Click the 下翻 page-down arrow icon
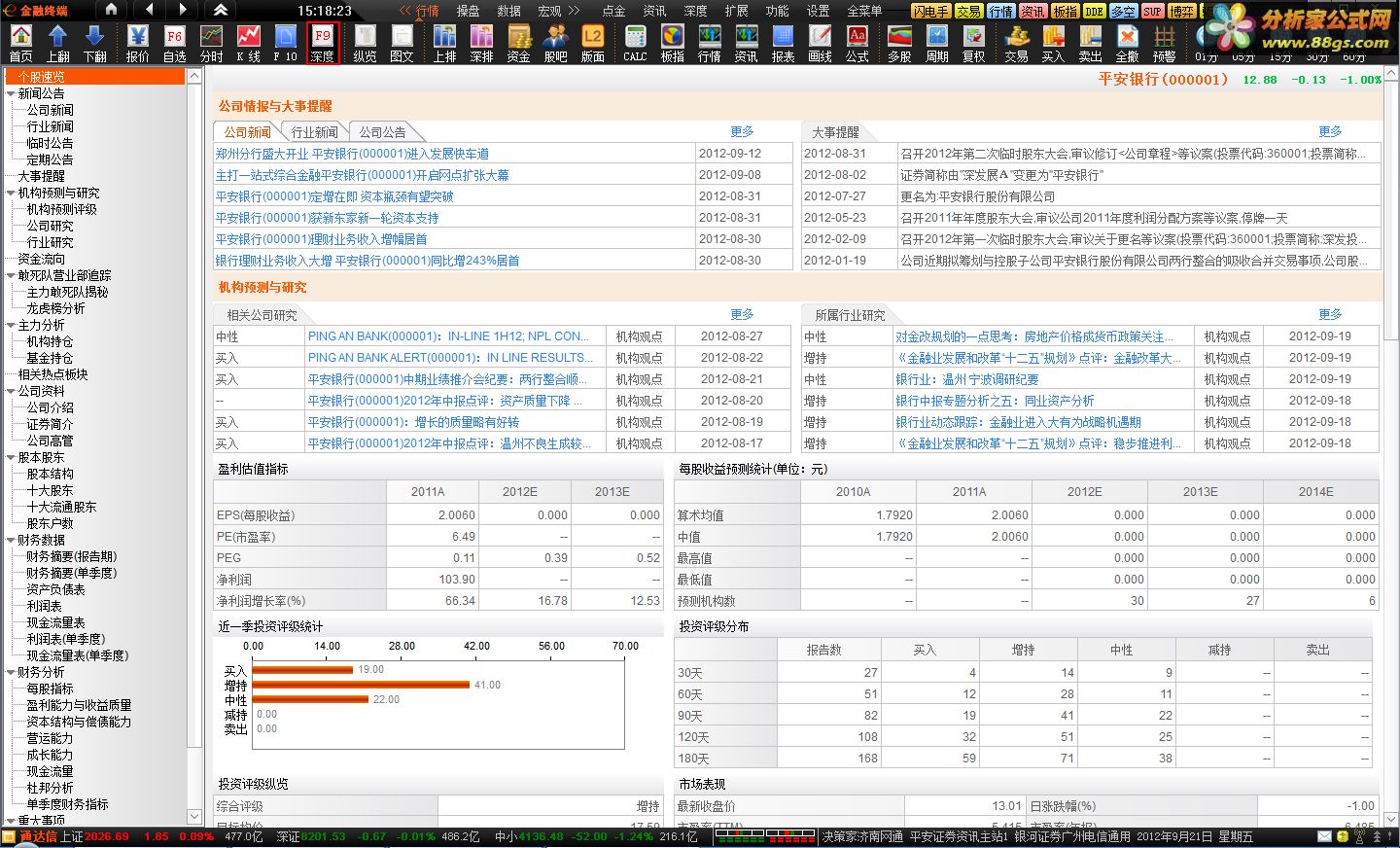The image size is (1400, 848). click(x=94, y=43)
